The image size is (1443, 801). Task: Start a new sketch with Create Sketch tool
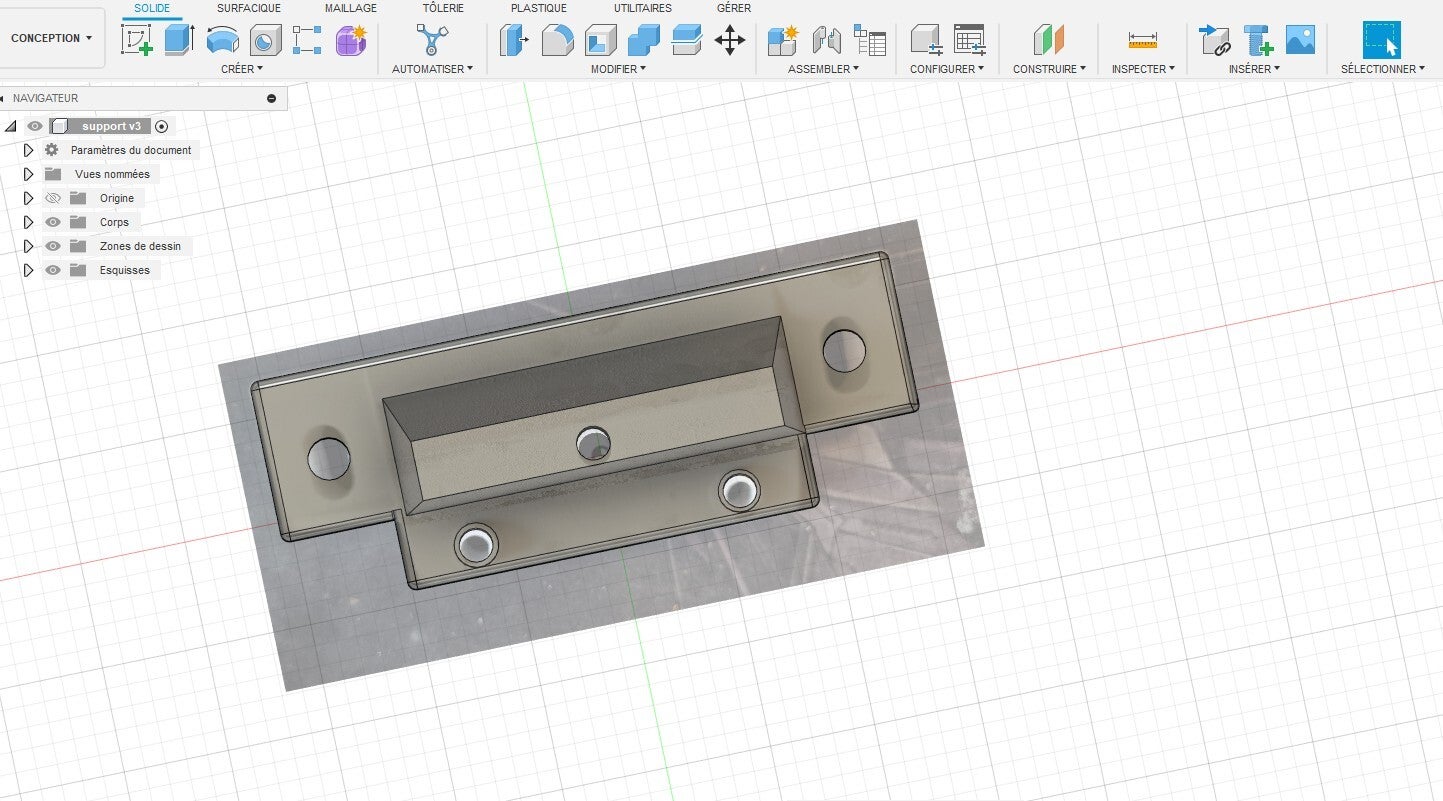[136, 40]
